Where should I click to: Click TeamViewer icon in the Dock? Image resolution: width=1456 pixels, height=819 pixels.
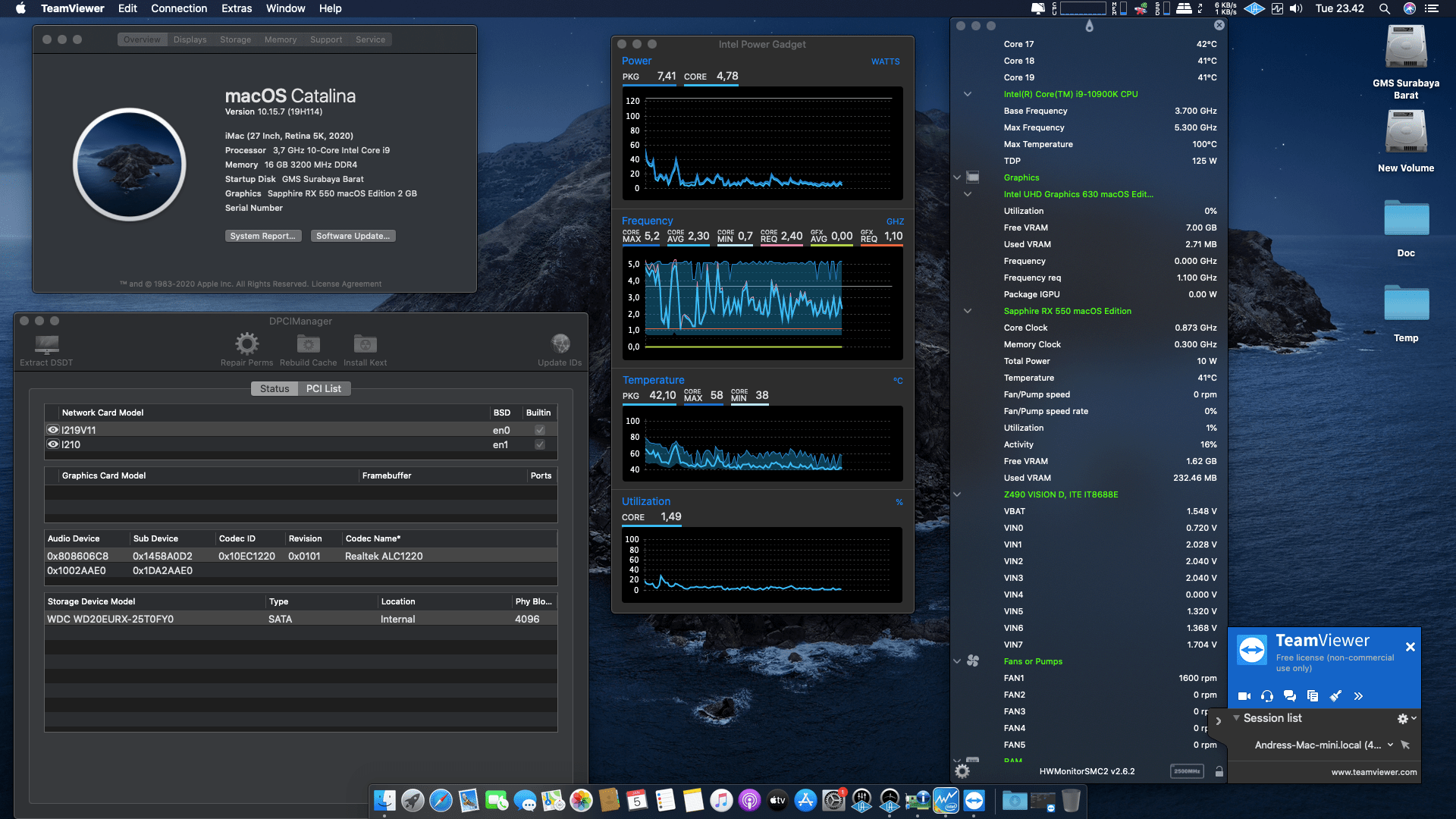[974, 800]
